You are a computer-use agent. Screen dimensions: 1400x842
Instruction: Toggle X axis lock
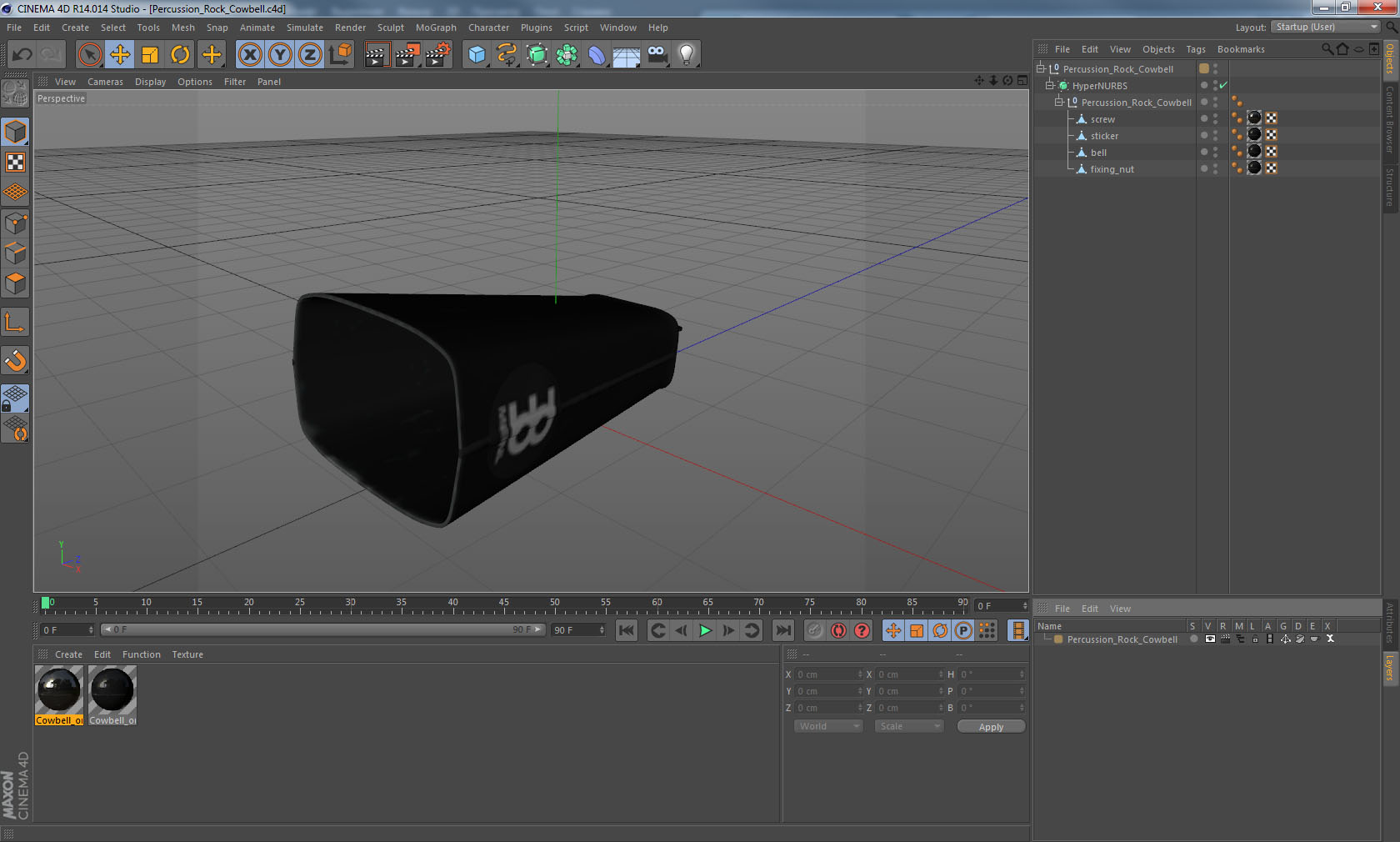249,55
